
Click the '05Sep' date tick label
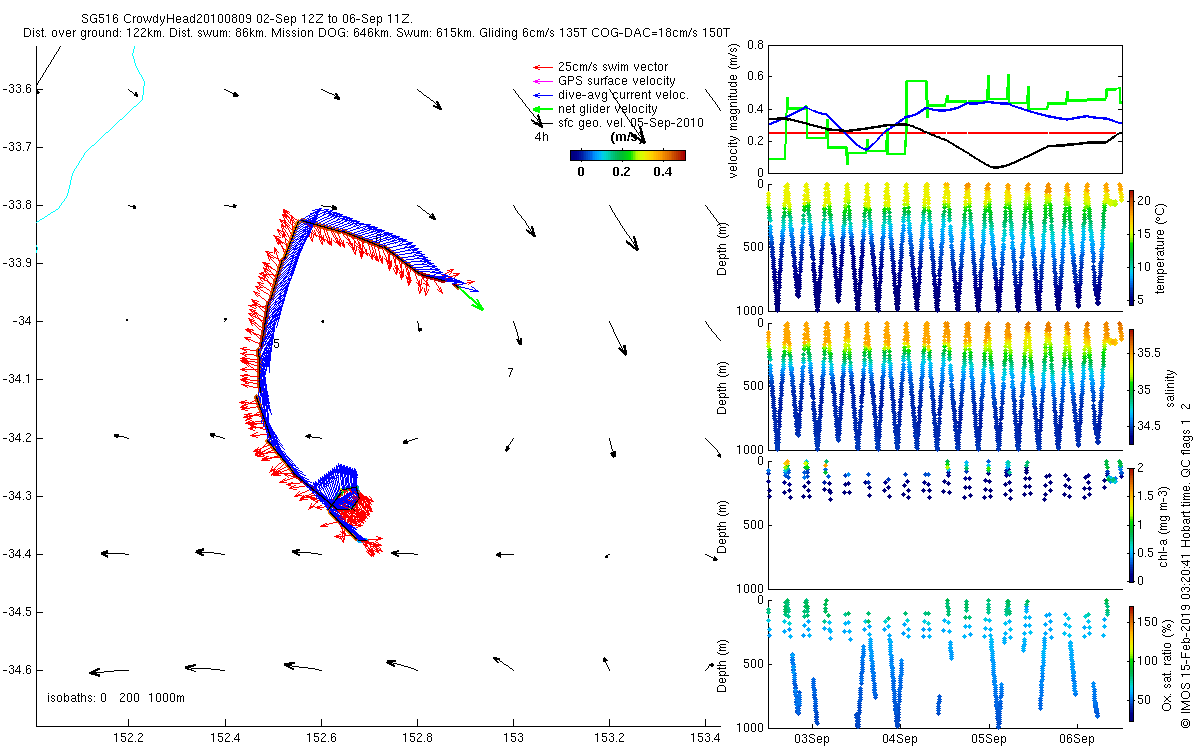point(988,738)
